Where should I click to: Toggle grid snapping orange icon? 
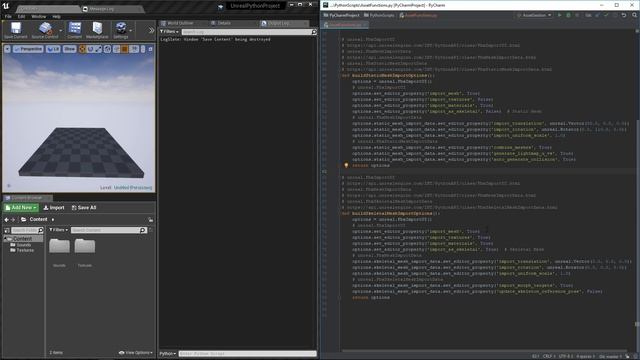(x=124, y=49)
